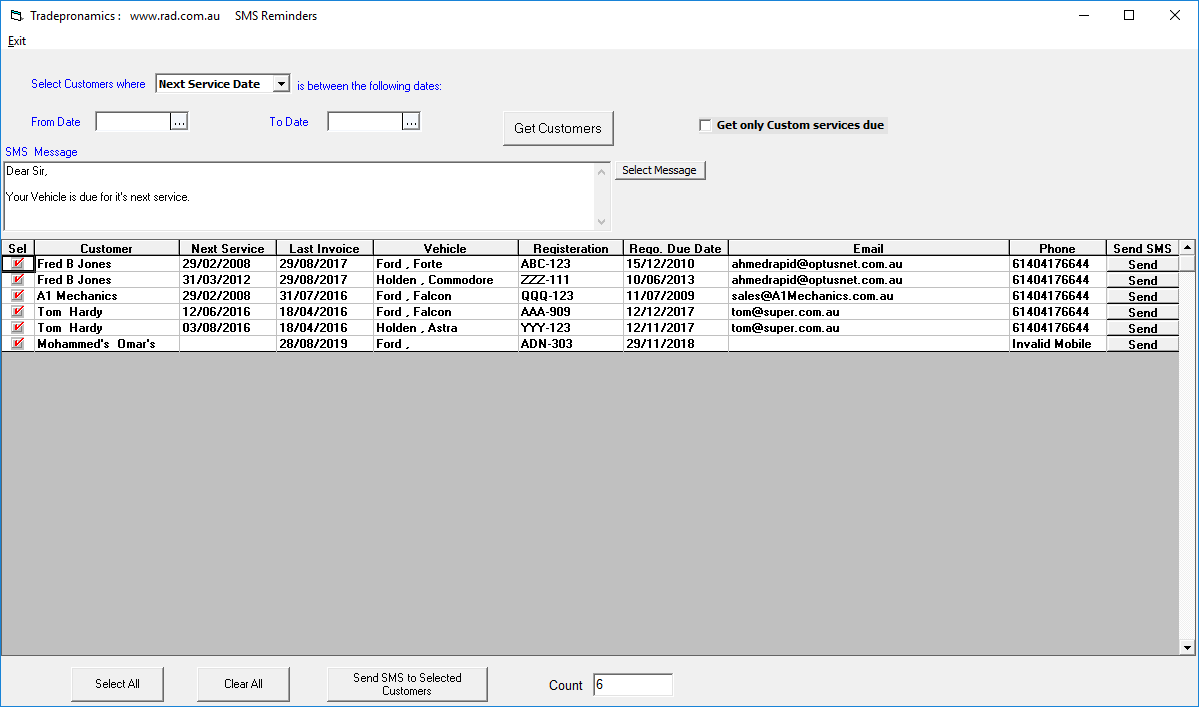1199x707 pixels.
Task: Click next service date 03/08/2016
Action: (227, 328)
